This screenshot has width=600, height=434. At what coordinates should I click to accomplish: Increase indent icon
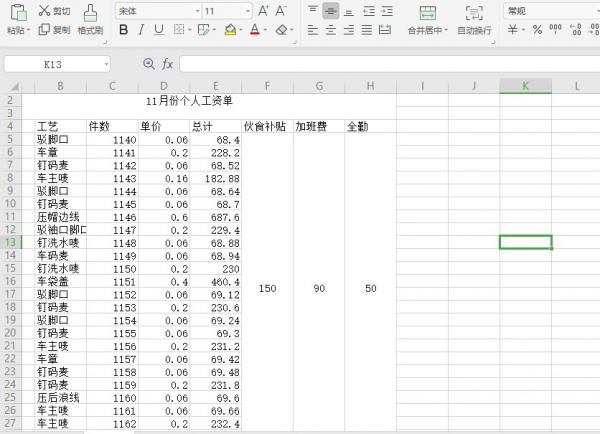tap(387, 11)
